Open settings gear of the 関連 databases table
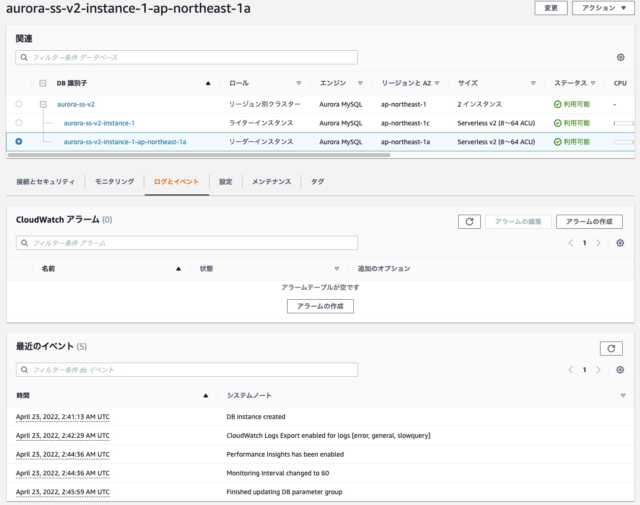This screenshot has height=505, width=640. pos(620,58)
